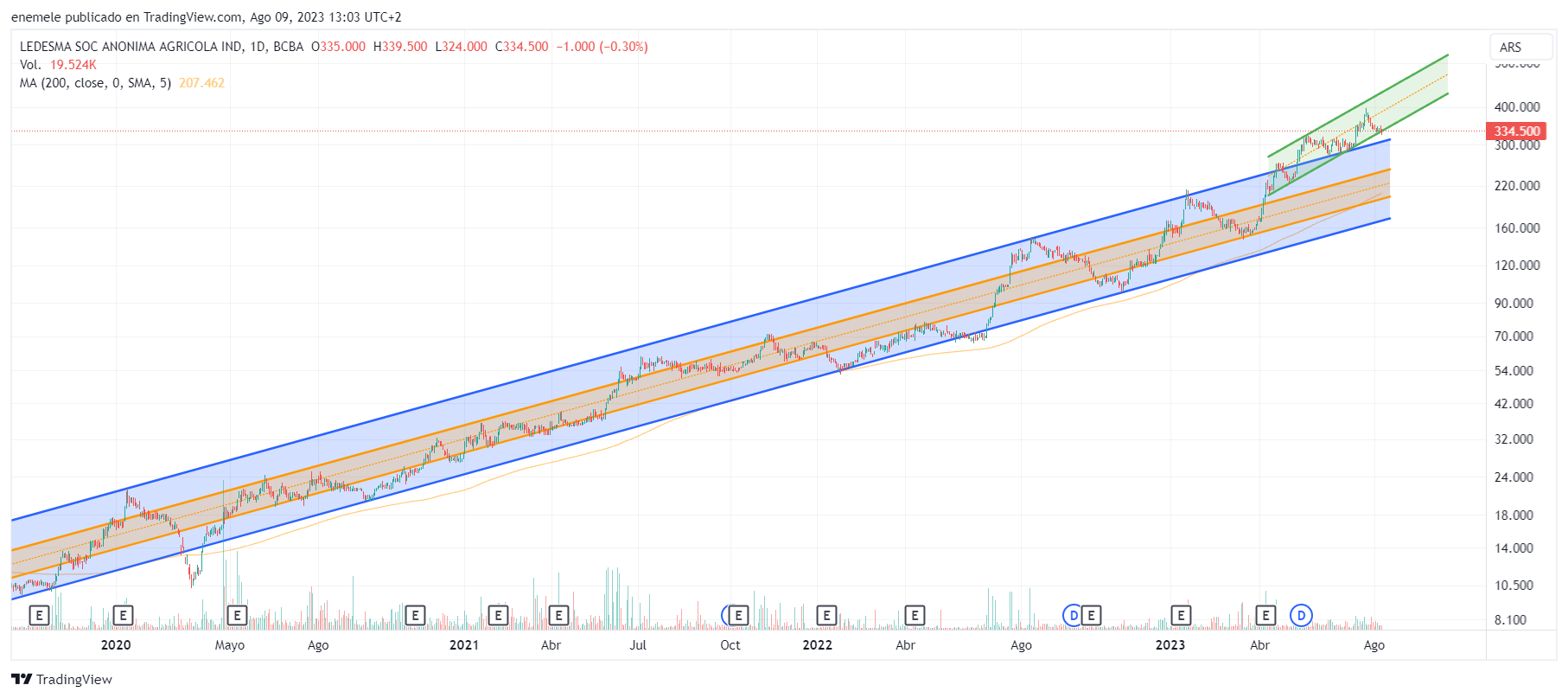Click the earnings marker above Abr 2022

coord(915,615)
